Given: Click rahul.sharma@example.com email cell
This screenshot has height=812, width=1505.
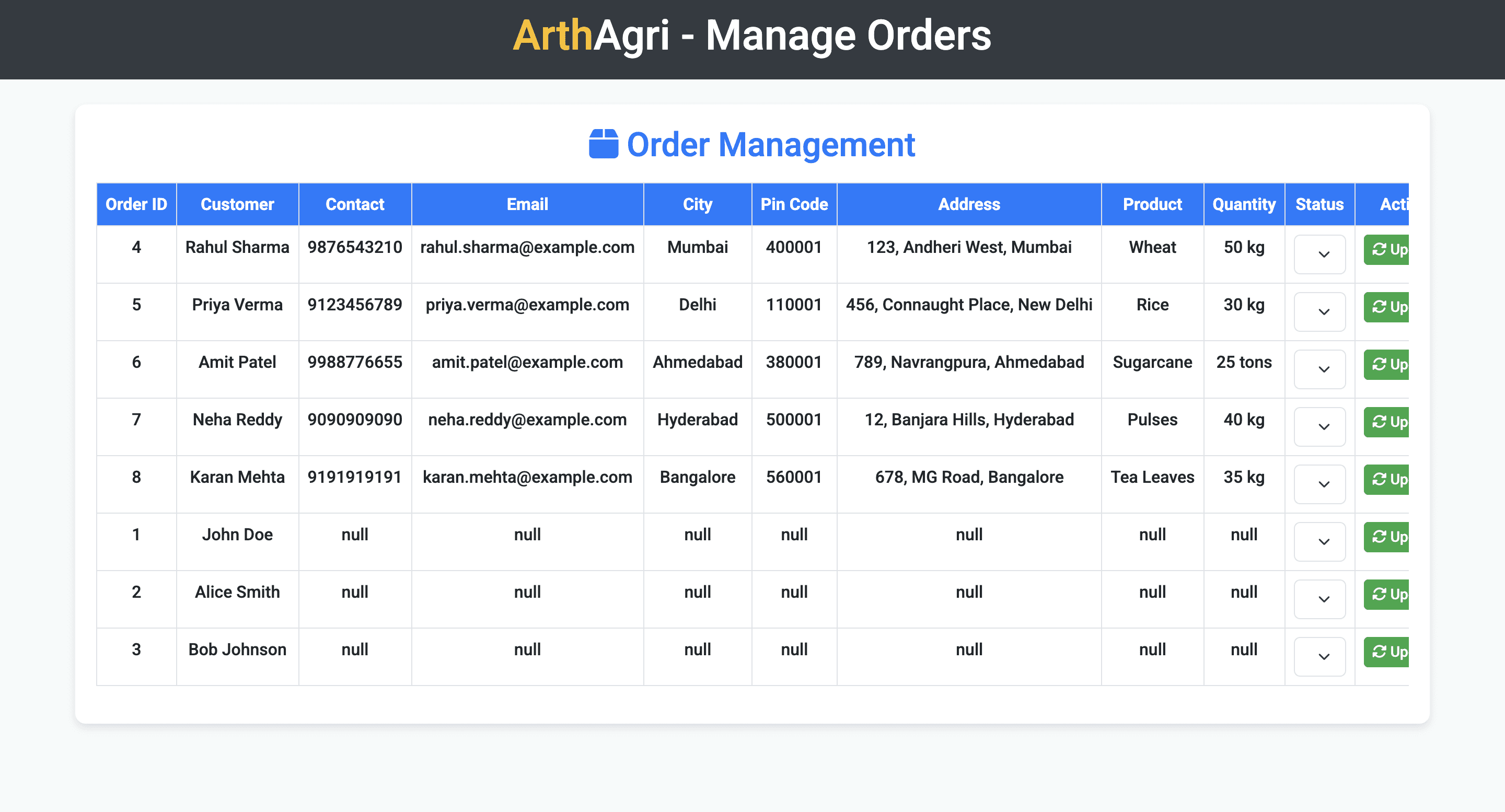Looking at the screenshot, I should (x=527, y=247).
